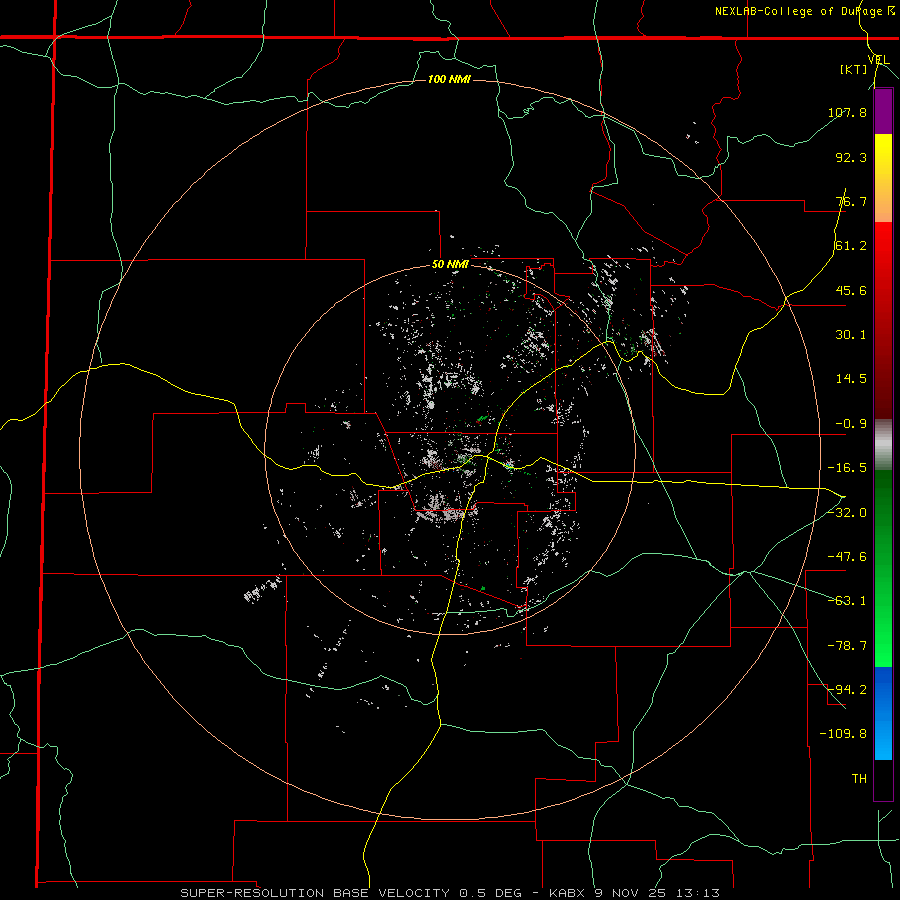Click the TH legend label
The height and width of the screenshot is (900, 900).
coord(859,778)
